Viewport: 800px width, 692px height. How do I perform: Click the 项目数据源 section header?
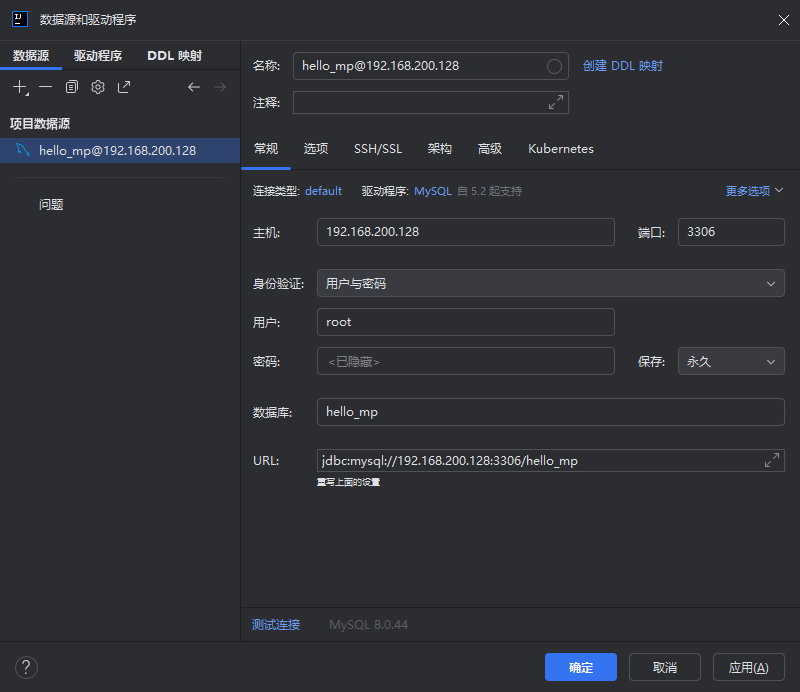(x=40, y=123)
